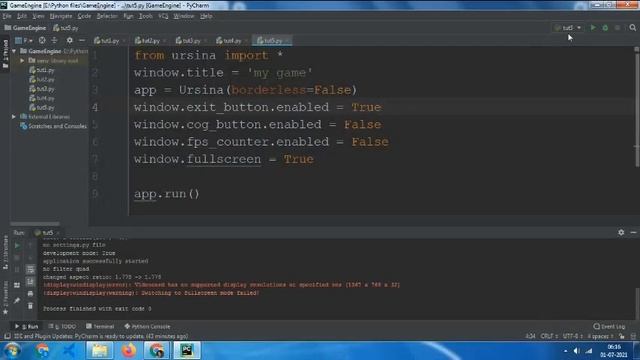Select tut4.py in project tree
This screenshot has height=360, width=640.
click(42, 98)
